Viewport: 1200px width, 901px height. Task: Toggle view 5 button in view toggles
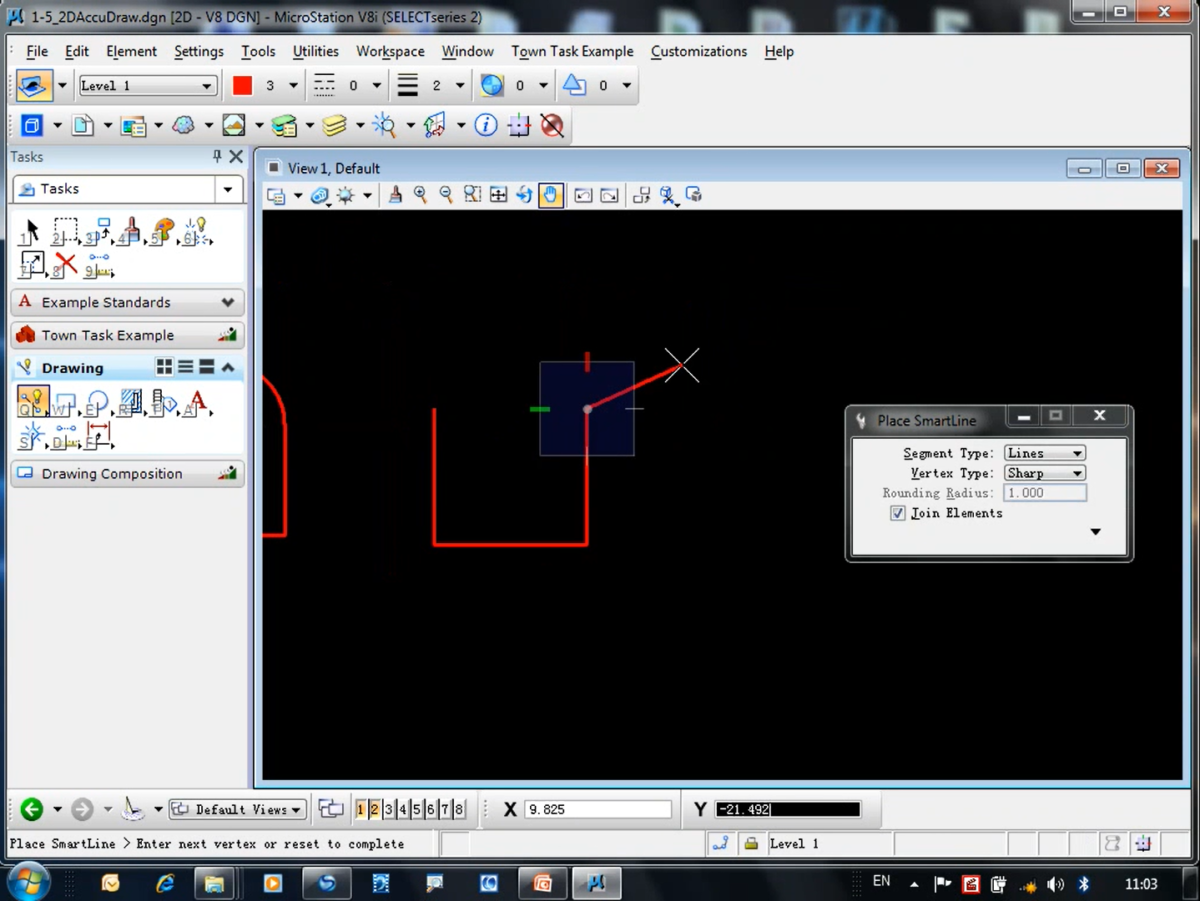[417, 809]
